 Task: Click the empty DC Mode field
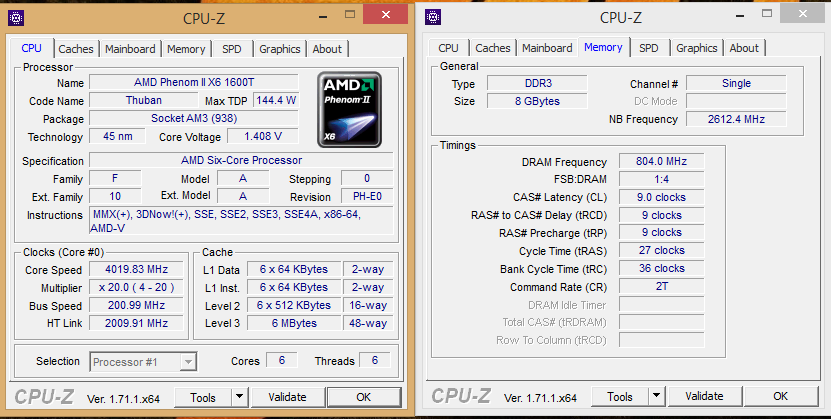tap(736, 102)
